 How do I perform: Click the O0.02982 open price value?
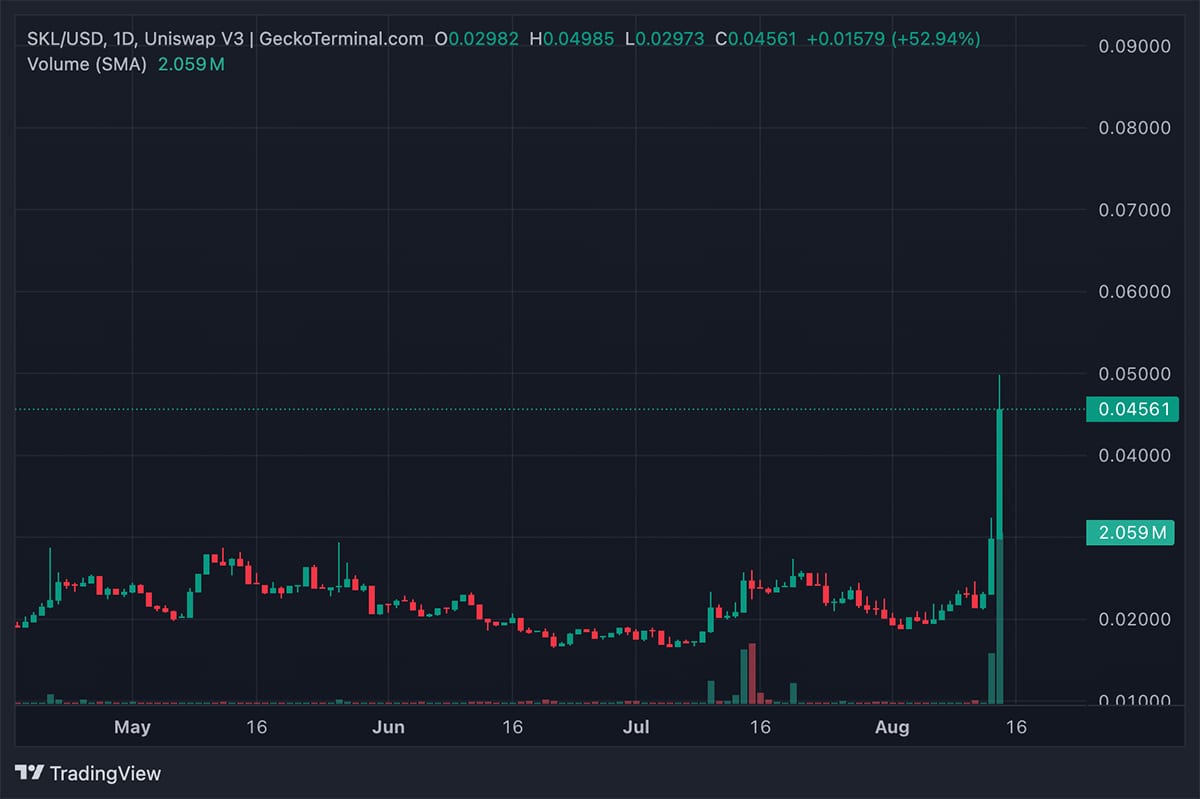[x=475, y=38]
